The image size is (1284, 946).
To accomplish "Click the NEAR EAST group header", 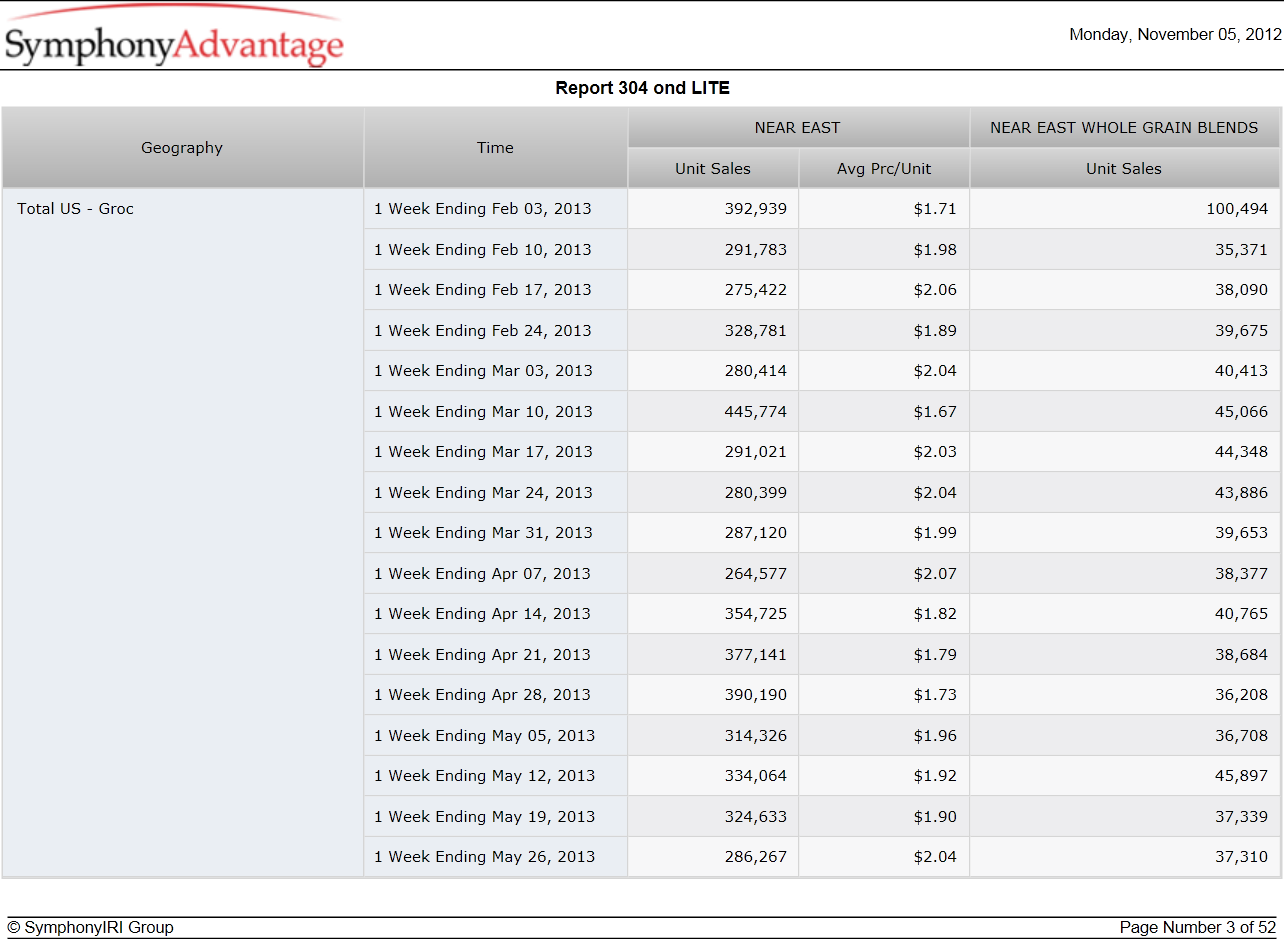I will 798,128.
